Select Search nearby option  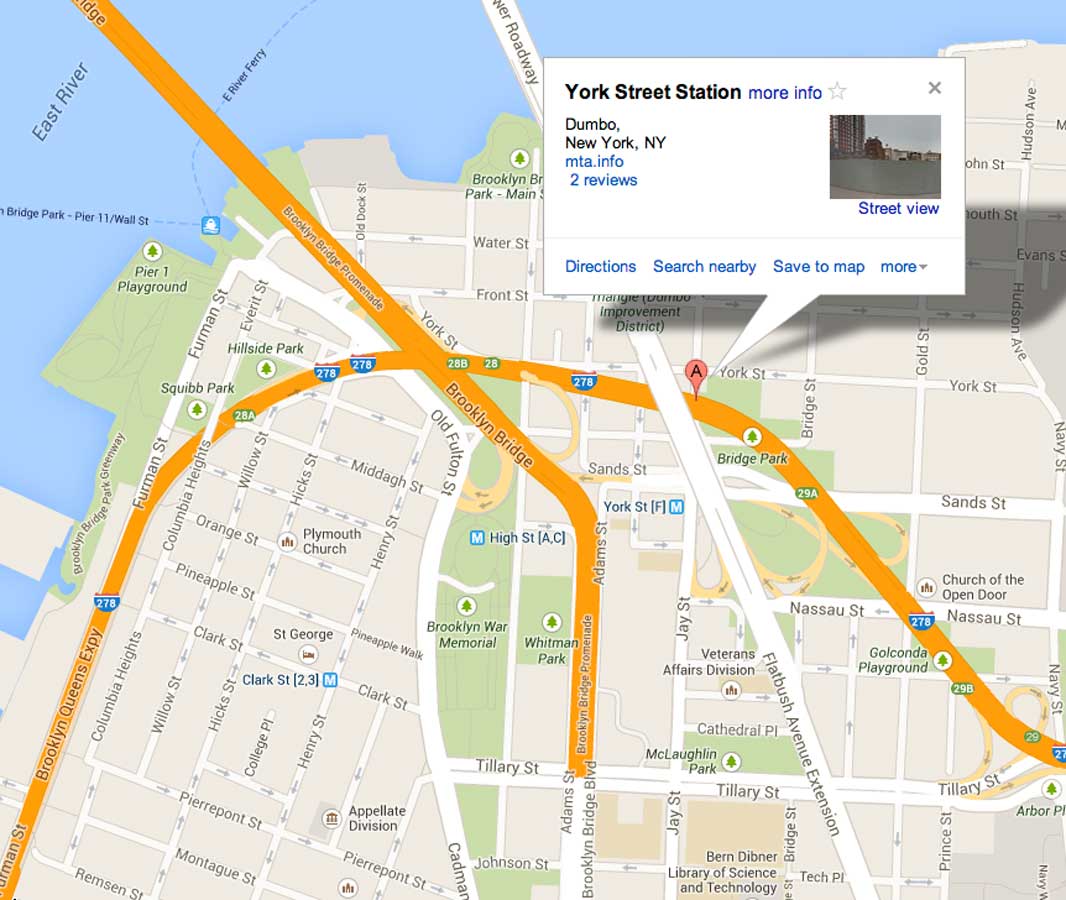coord(704,266)
